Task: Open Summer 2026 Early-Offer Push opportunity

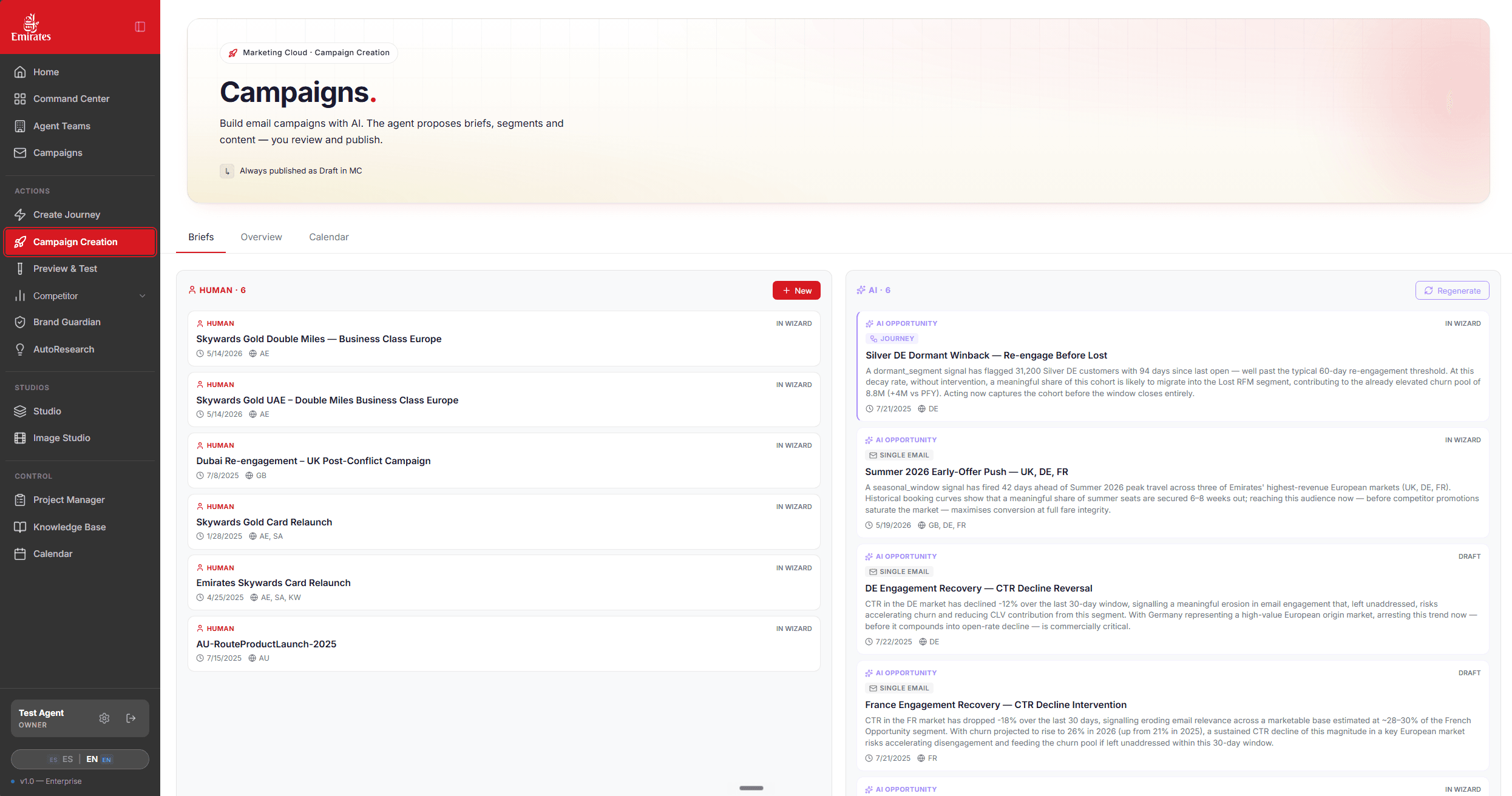Action: [1173, 482]
